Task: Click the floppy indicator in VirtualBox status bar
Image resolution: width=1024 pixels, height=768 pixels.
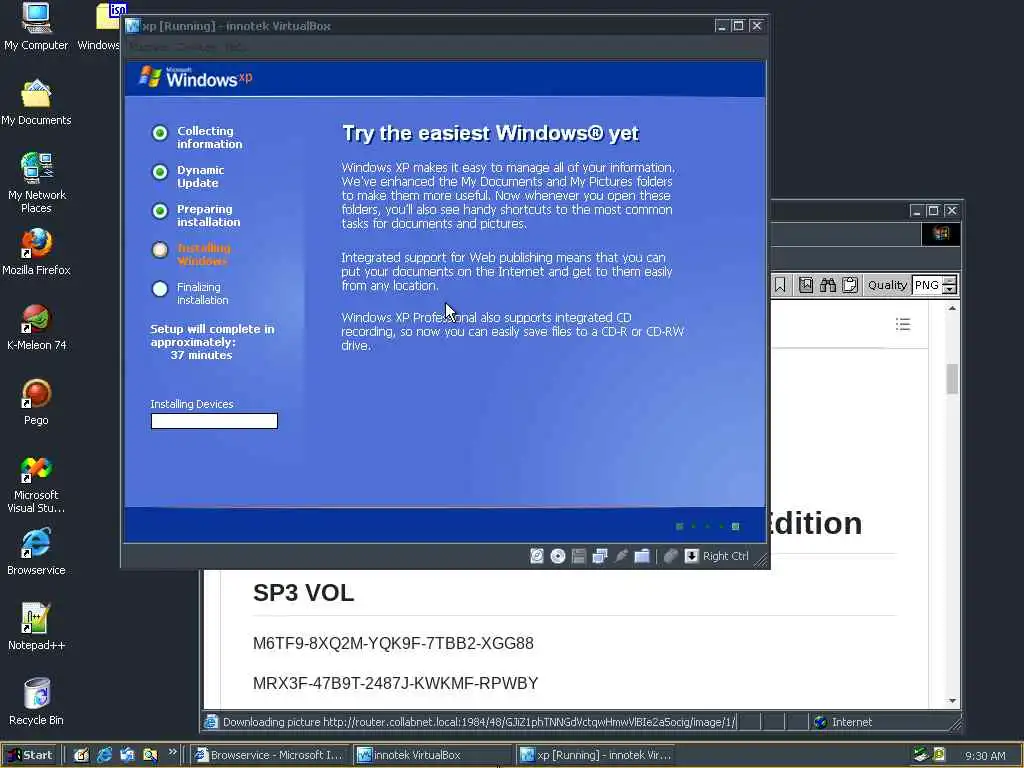Action: [x=579, y=556]
